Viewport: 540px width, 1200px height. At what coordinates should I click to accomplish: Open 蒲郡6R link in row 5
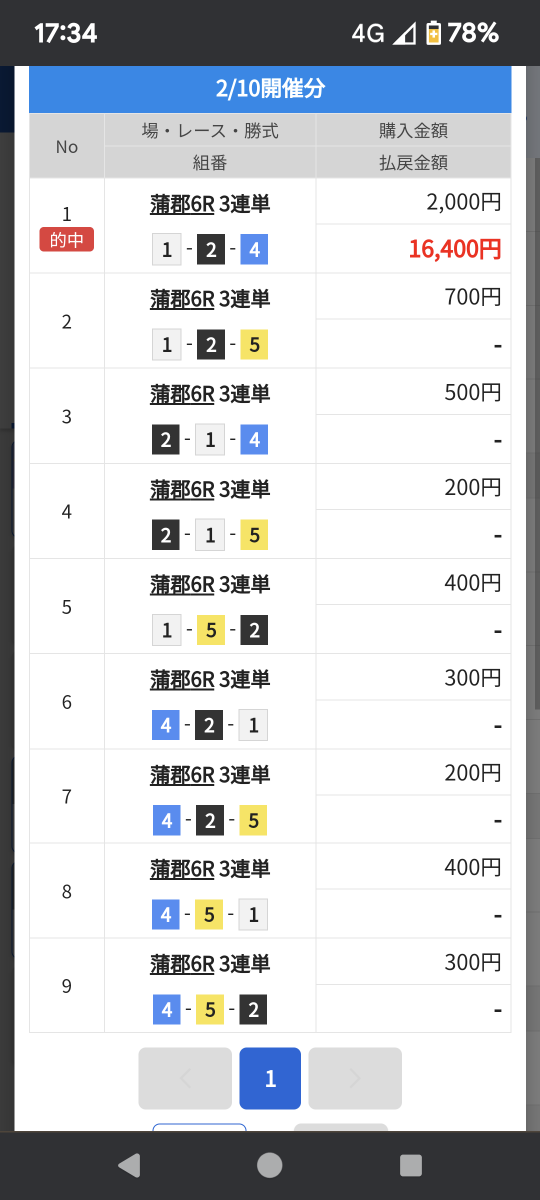point(182,584)
